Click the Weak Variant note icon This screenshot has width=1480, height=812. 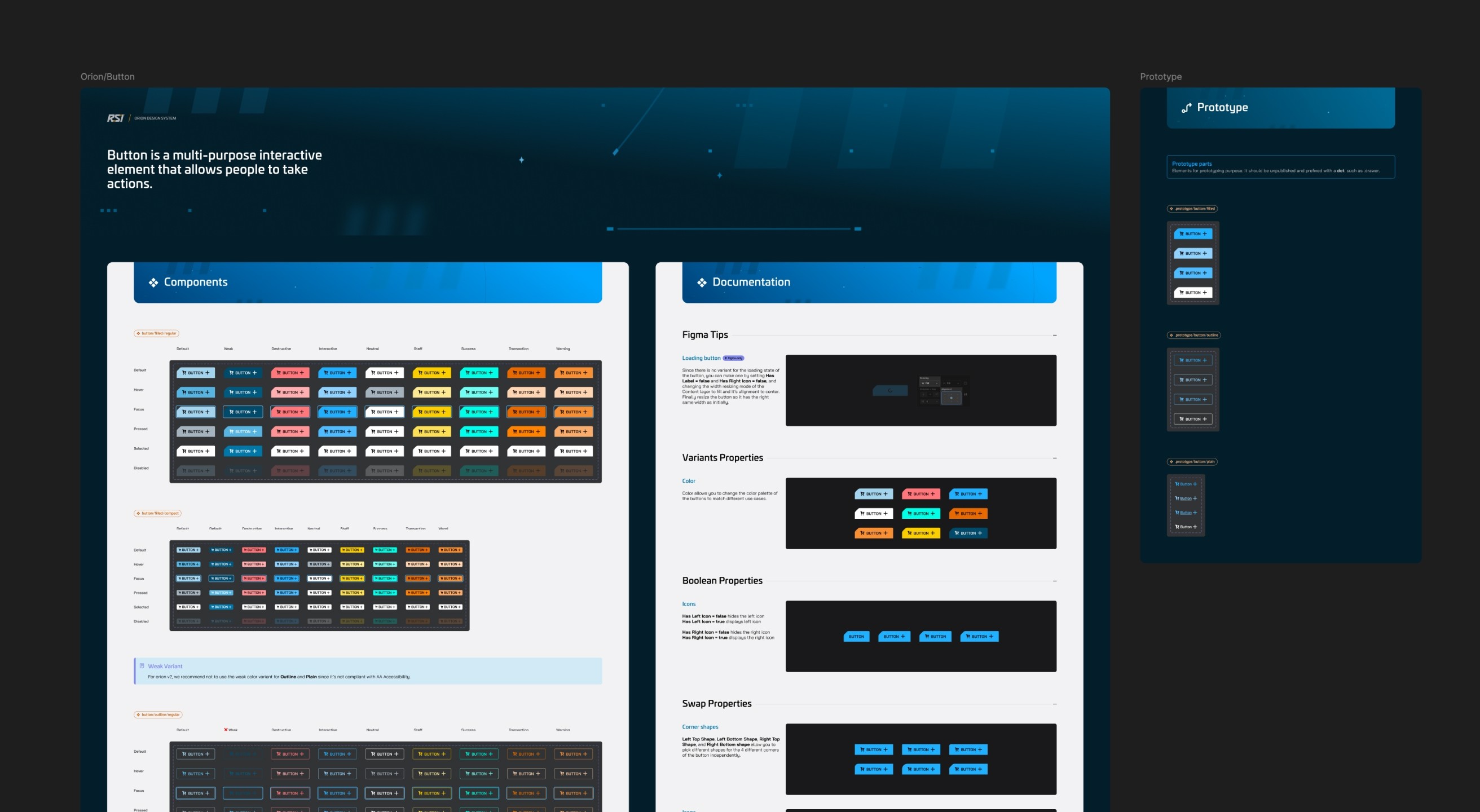[x=142, y=666]
